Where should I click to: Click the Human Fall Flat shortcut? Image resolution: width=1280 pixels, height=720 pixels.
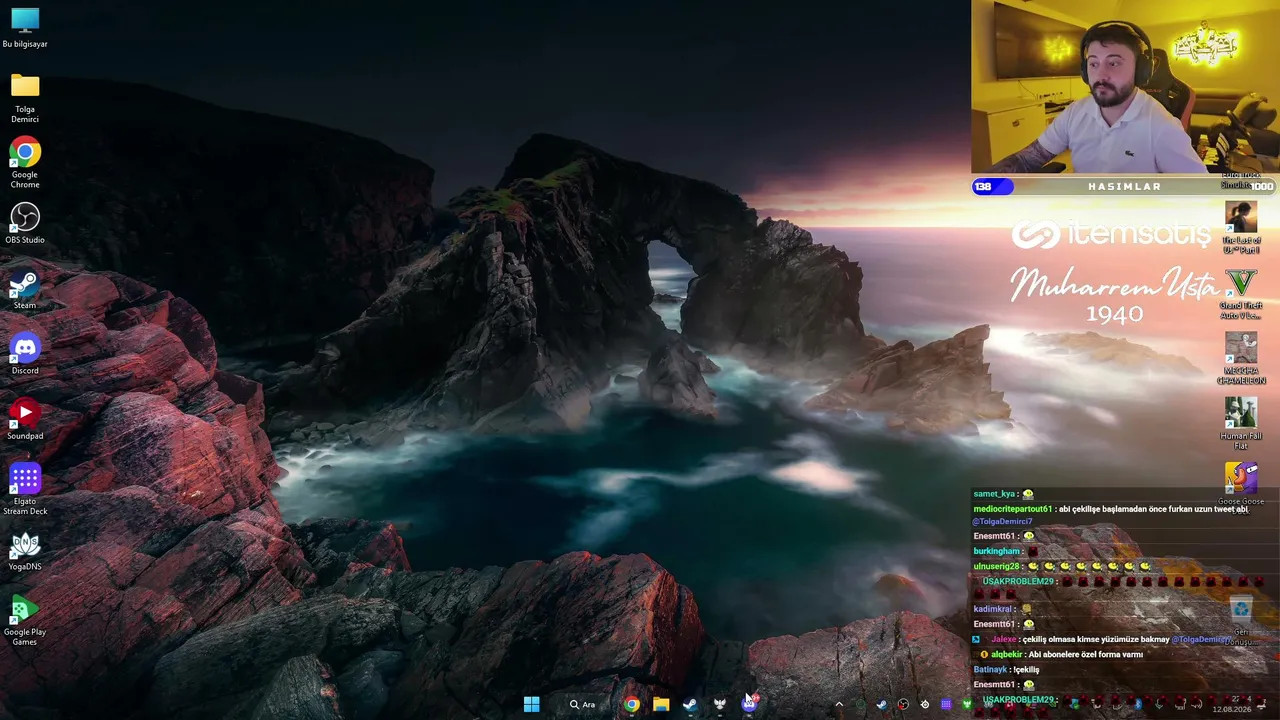point(1241,424)
